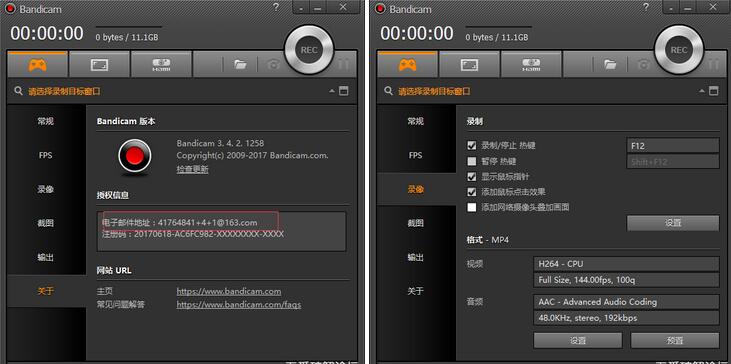The width and height of the screenshot is (731, 364).
Task: Open https://www.bandicam.com homepage link
Action: [229, 291]
